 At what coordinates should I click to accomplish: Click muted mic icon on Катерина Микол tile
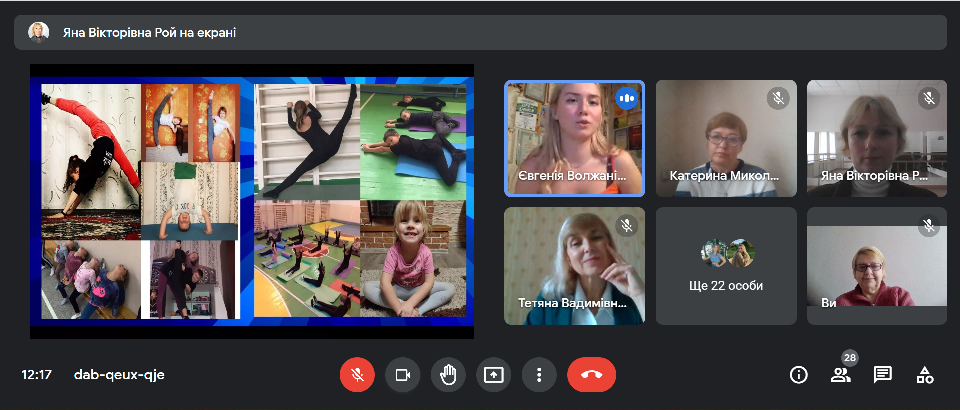tap(778, 98)
